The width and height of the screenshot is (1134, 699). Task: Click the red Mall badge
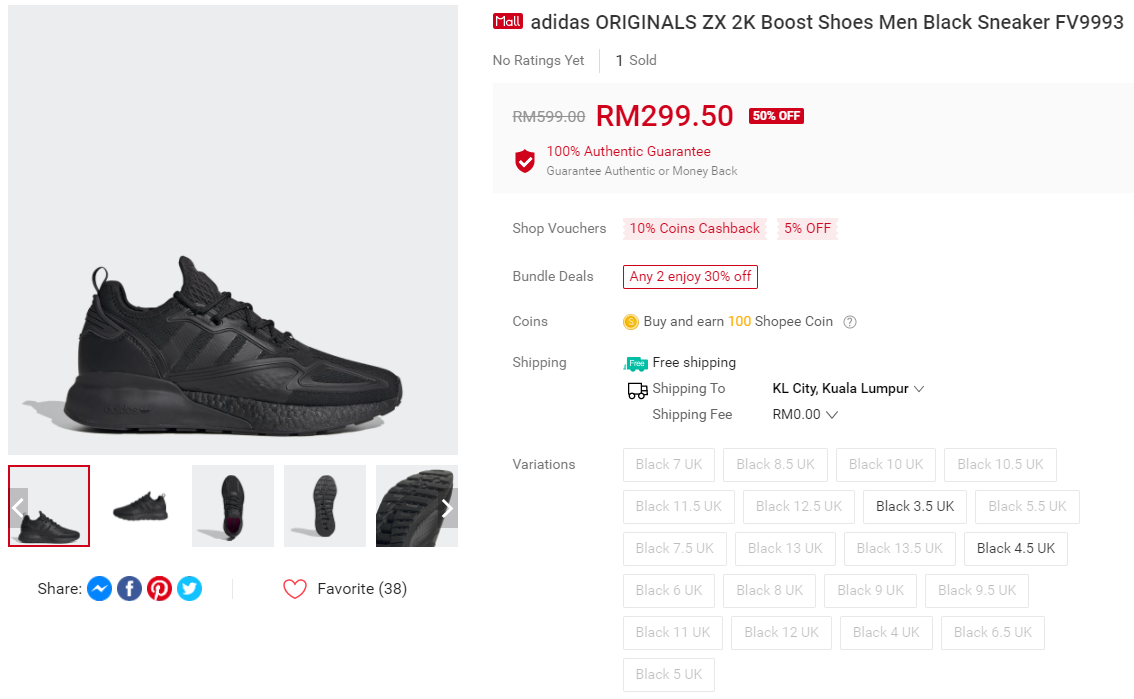tap(508, 22)
